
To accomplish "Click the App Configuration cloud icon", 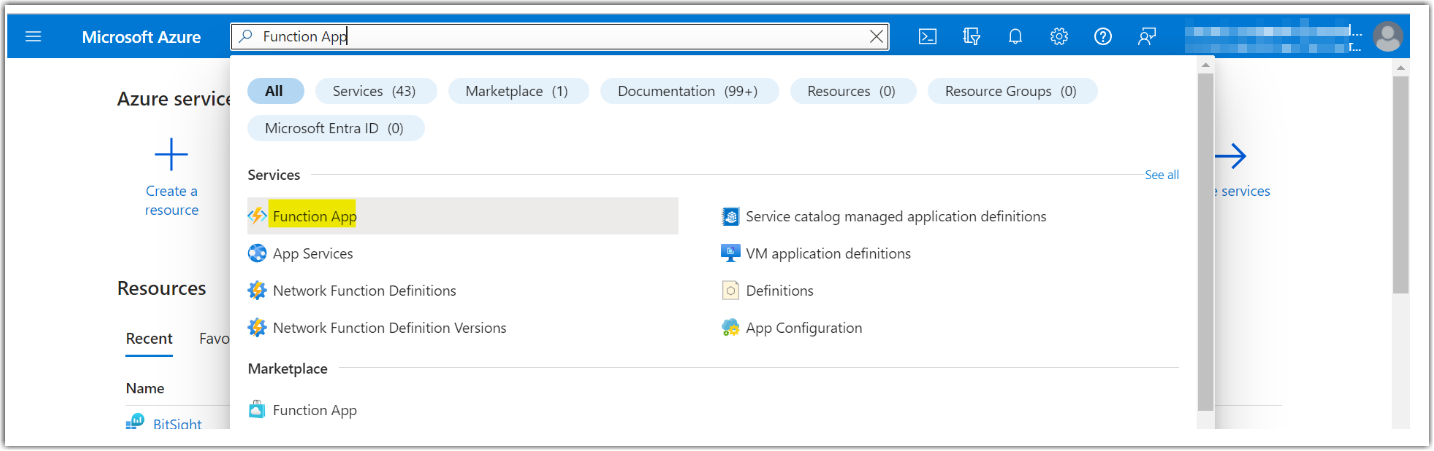I will point(730,328).
